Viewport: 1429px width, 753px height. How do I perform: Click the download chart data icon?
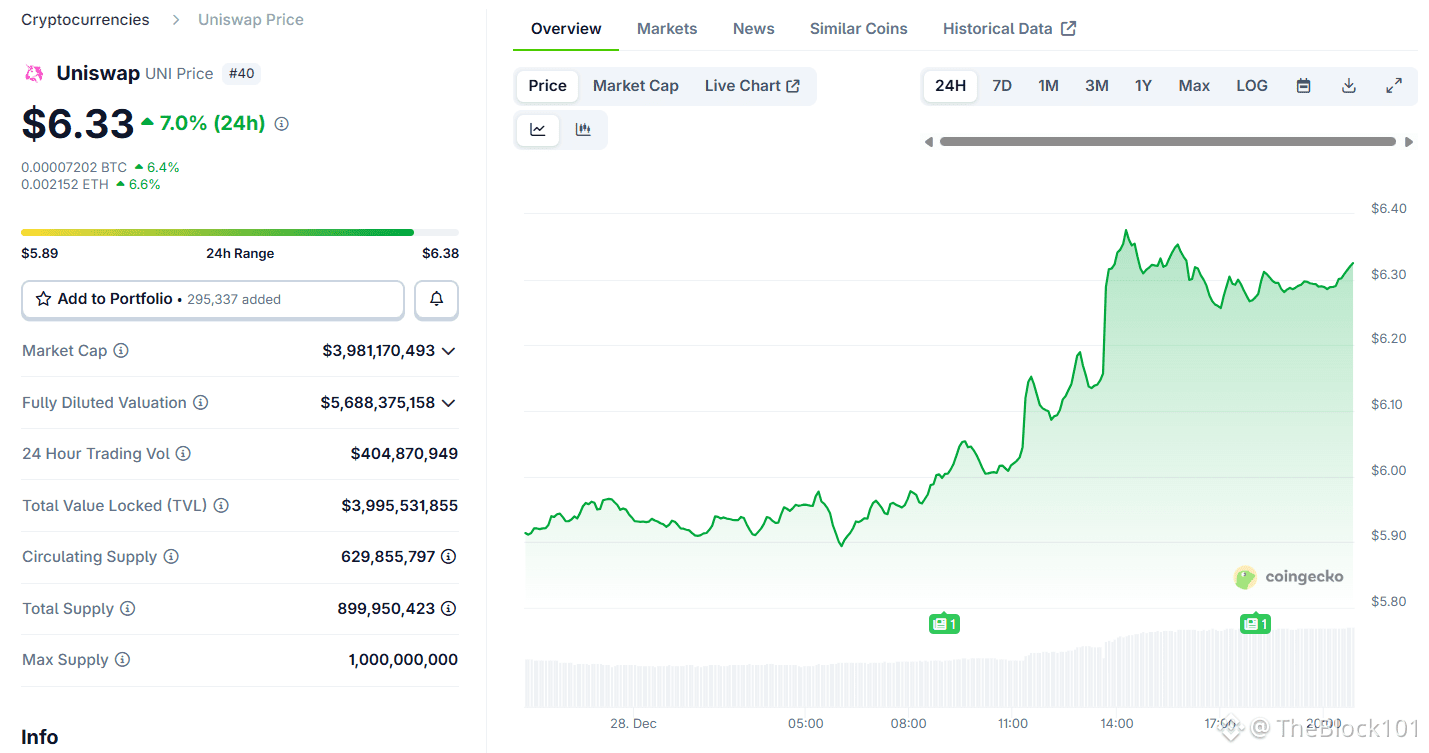pos(1348,86)
